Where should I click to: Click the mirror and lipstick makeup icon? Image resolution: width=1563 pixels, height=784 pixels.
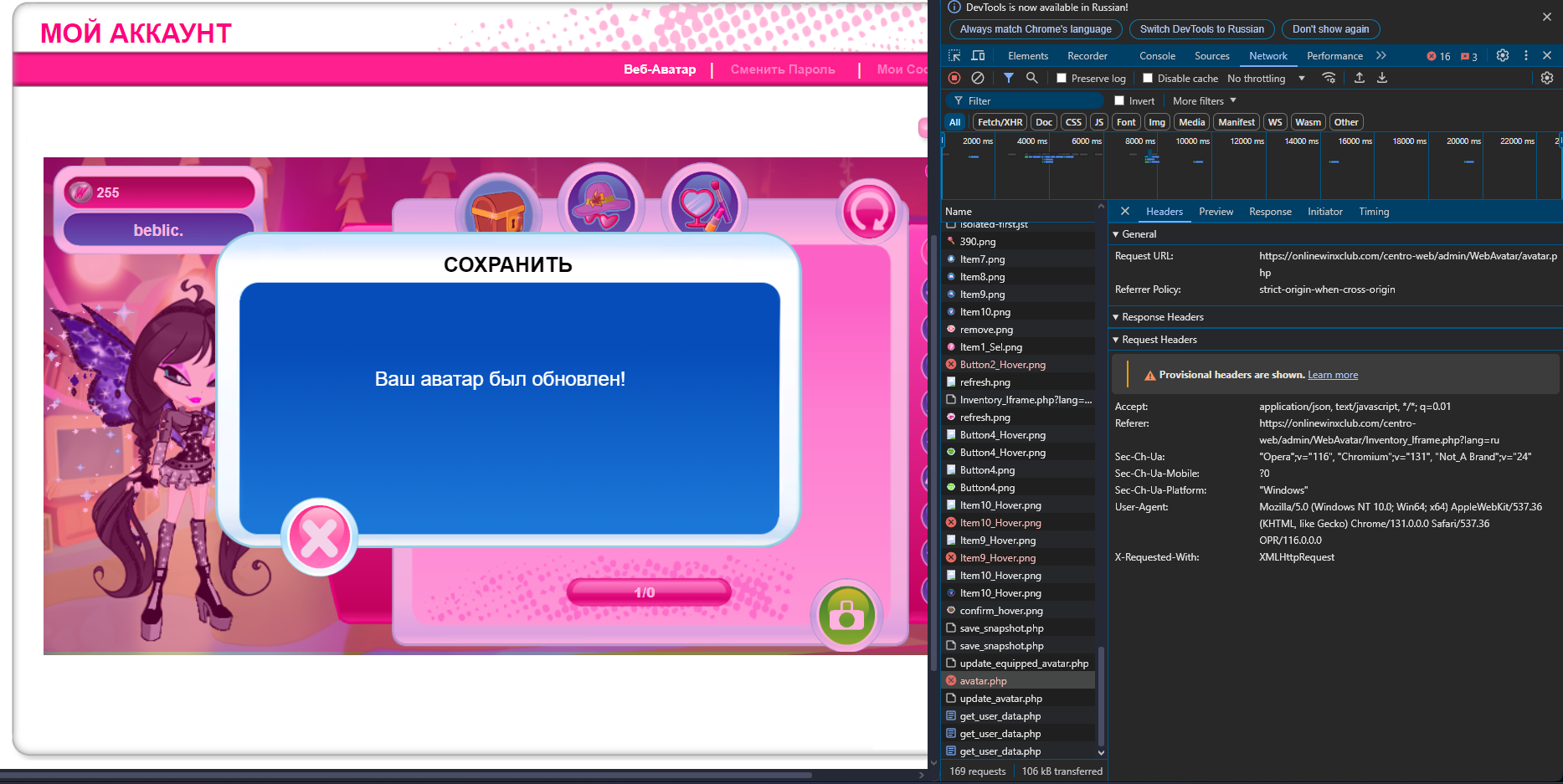click(704, 203)
